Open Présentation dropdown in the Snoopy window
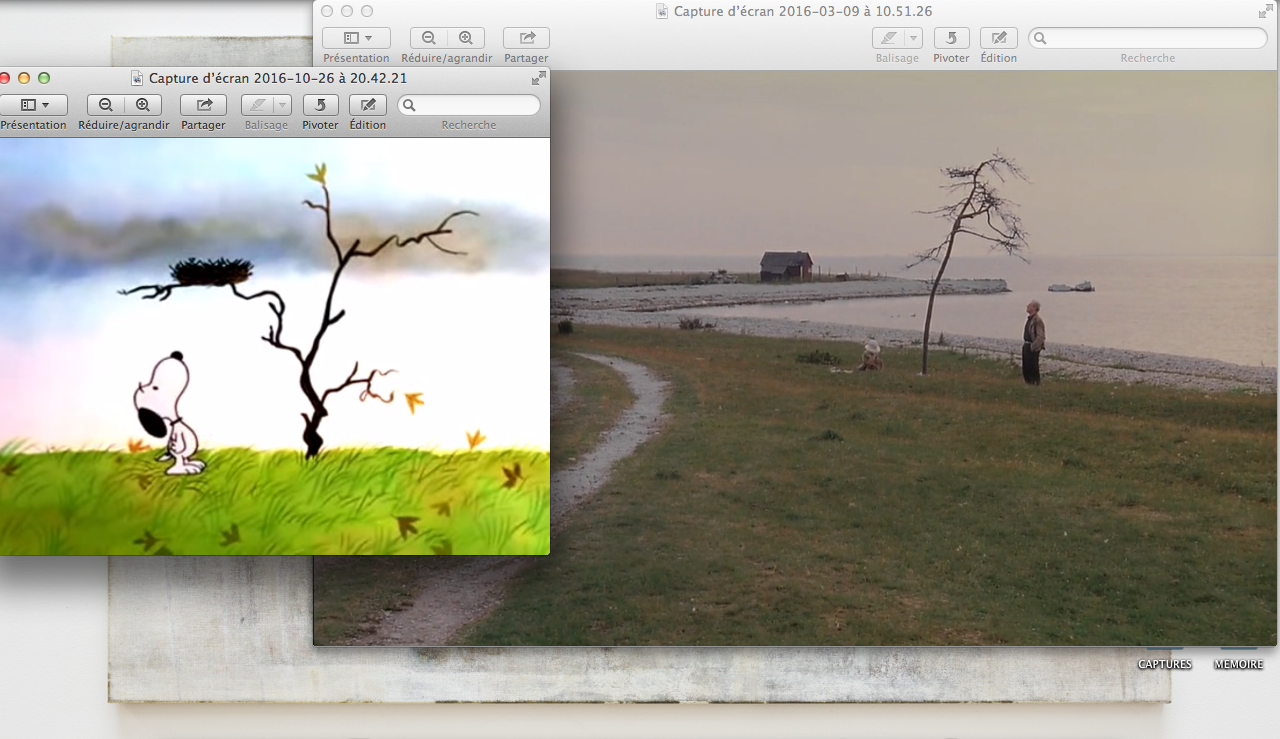 [33, 105]
